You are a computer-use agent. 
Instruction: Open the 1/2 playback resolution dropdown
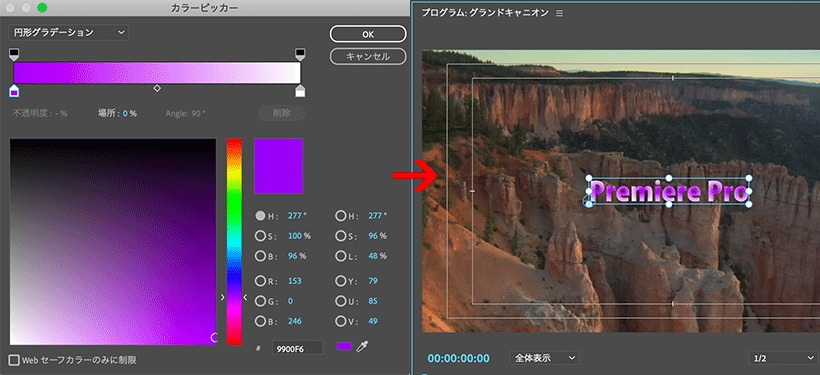click(x=783, y=358)
